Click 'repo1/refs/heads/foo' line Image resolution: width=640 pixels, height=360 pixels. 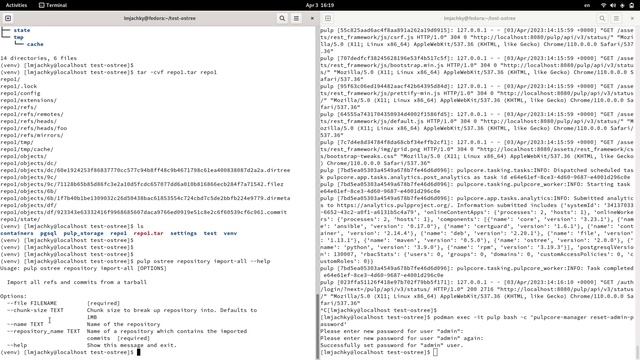click(x=33, y=128)
